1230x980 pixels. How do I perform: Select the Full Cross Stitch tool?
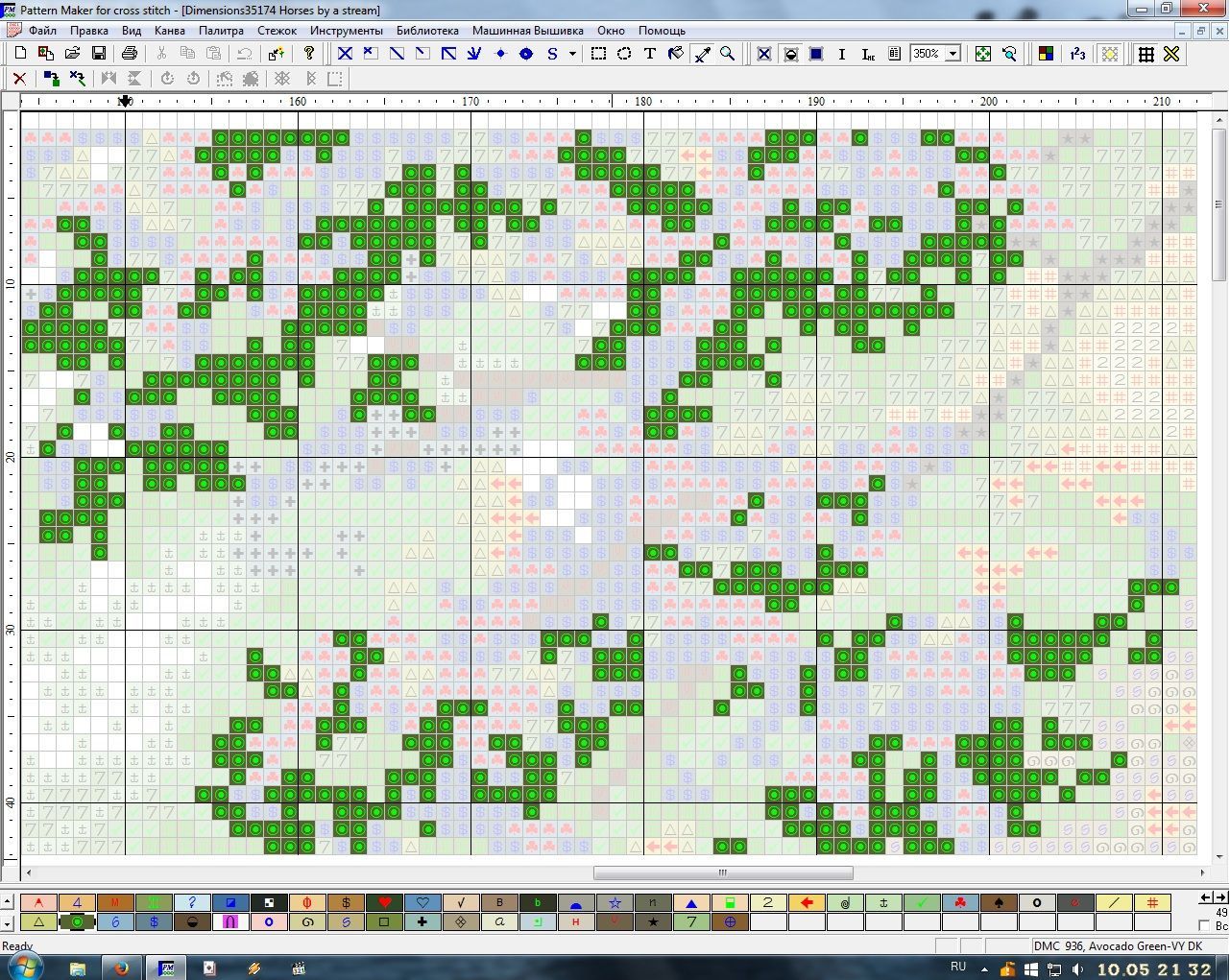[x=345, y=54]
